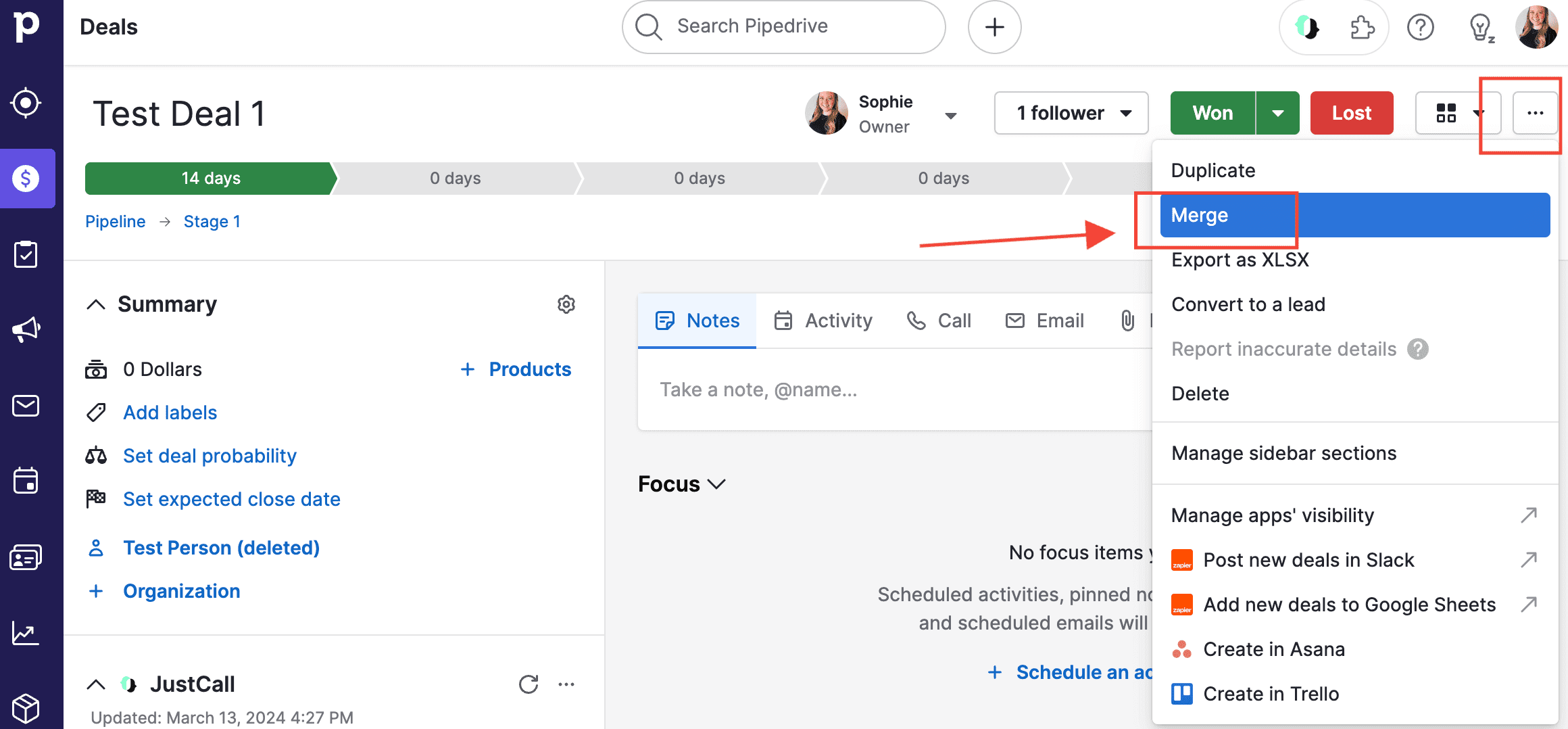Refresh the JustCall panel
The height and width of the screenshot is (729, 1568).
(529, 684)
